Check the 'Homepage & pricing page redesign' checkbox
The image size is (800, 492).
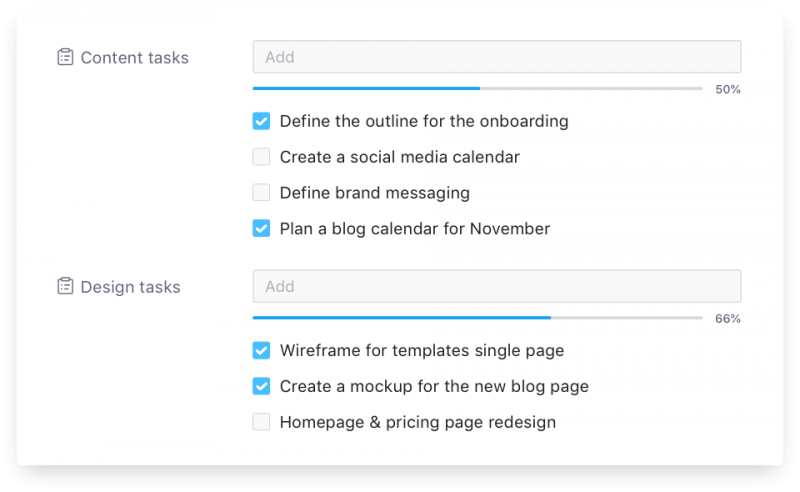point(261,422)
